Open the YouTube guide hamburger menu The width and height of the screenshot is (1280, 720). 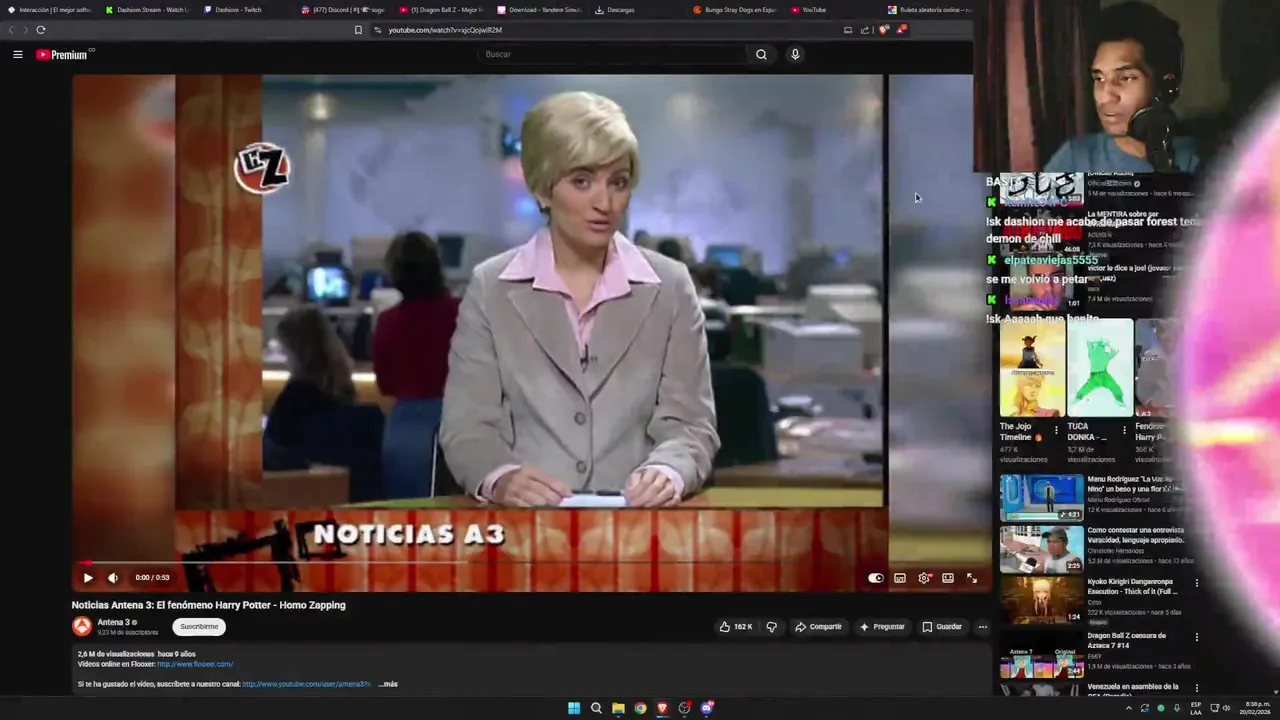pyautogui.click(x=17, y=54)
